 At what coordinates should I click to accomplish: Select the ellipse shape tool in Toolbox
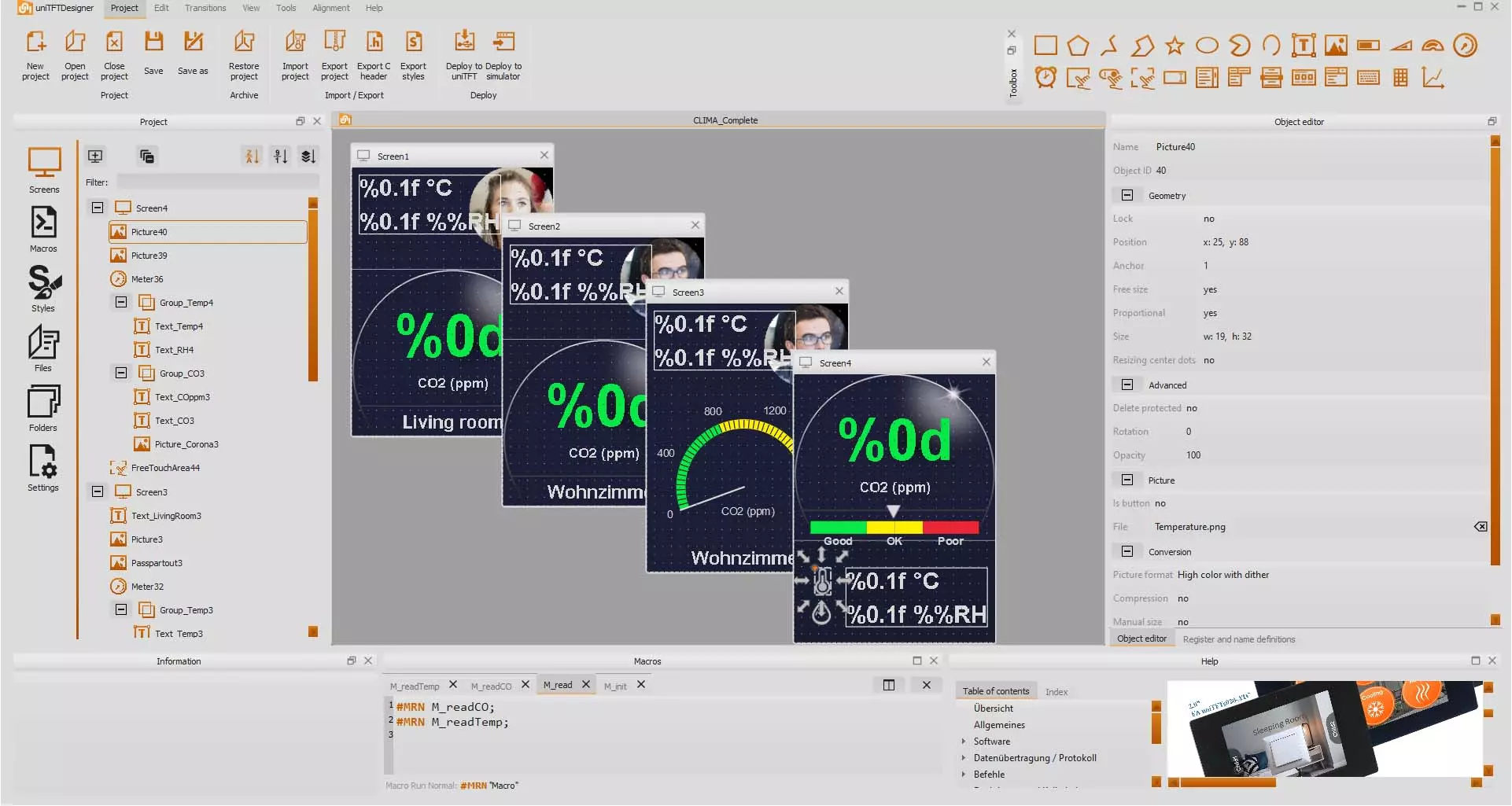pyautogui.click(x=1207, y=46)
